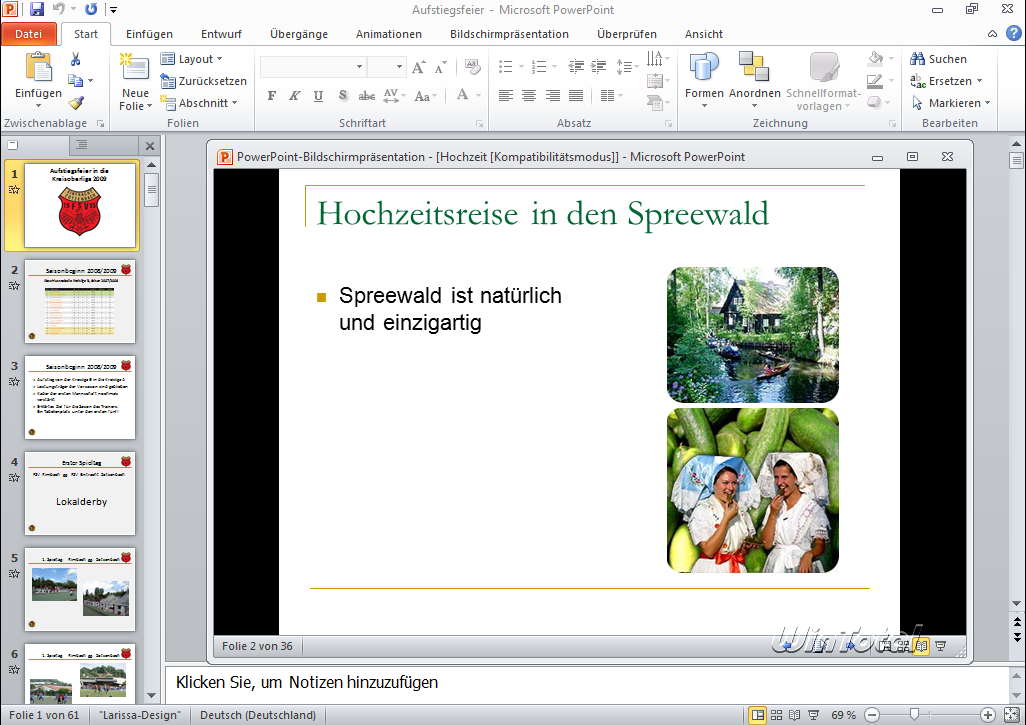Collapse the ribbon with caret icon
Image resolution: width=1026 pixels, height=725 pixels.
[x=993, y=33]
